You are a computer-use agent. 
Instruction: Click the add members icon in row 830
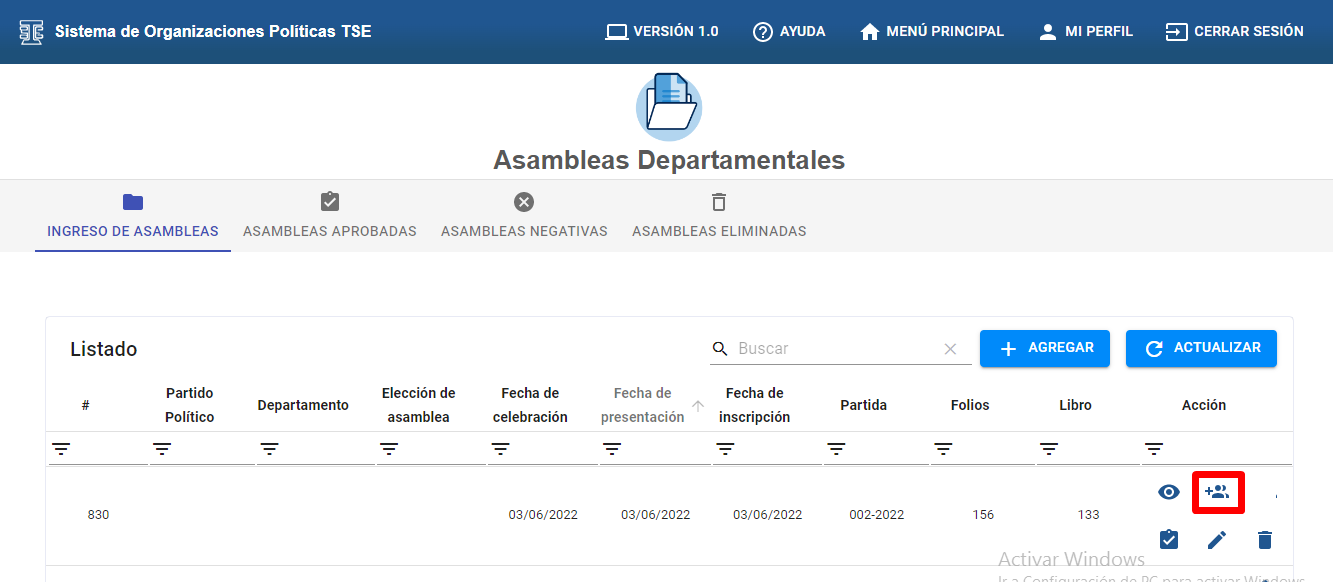click(1217, 492)
